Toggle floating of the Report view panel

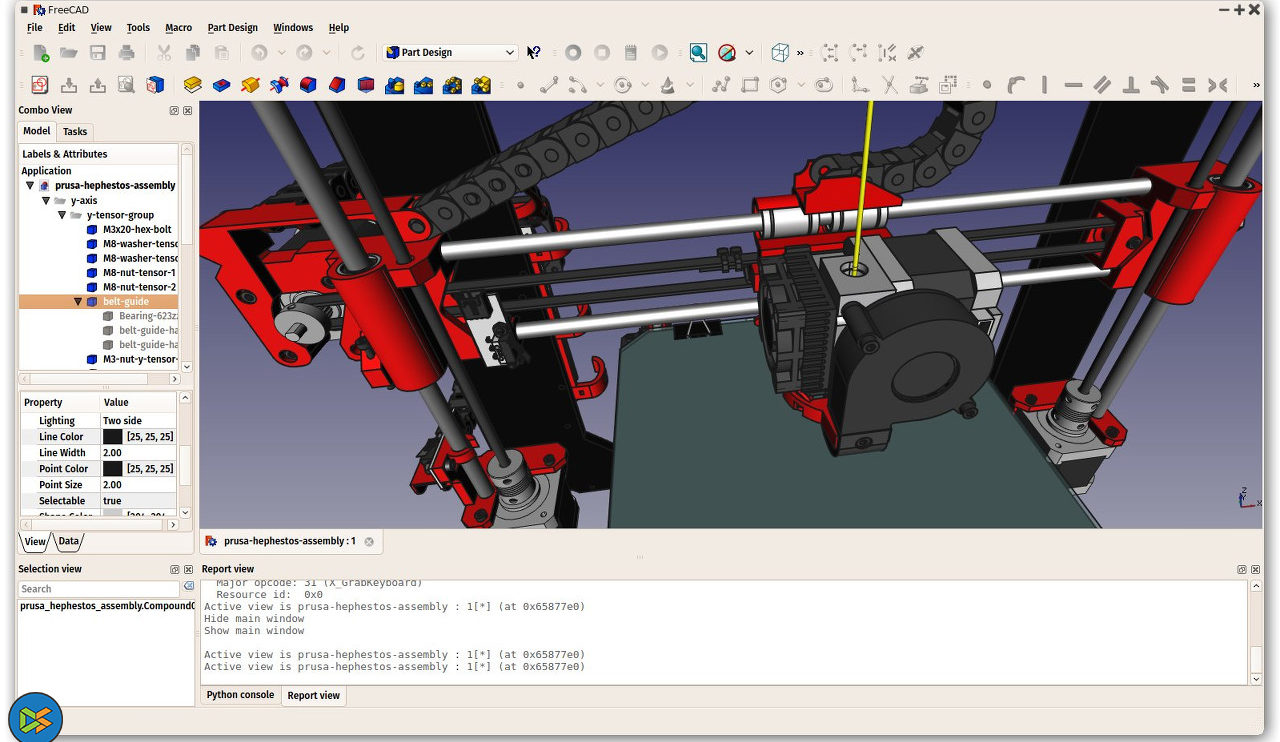click(1241, 570)
